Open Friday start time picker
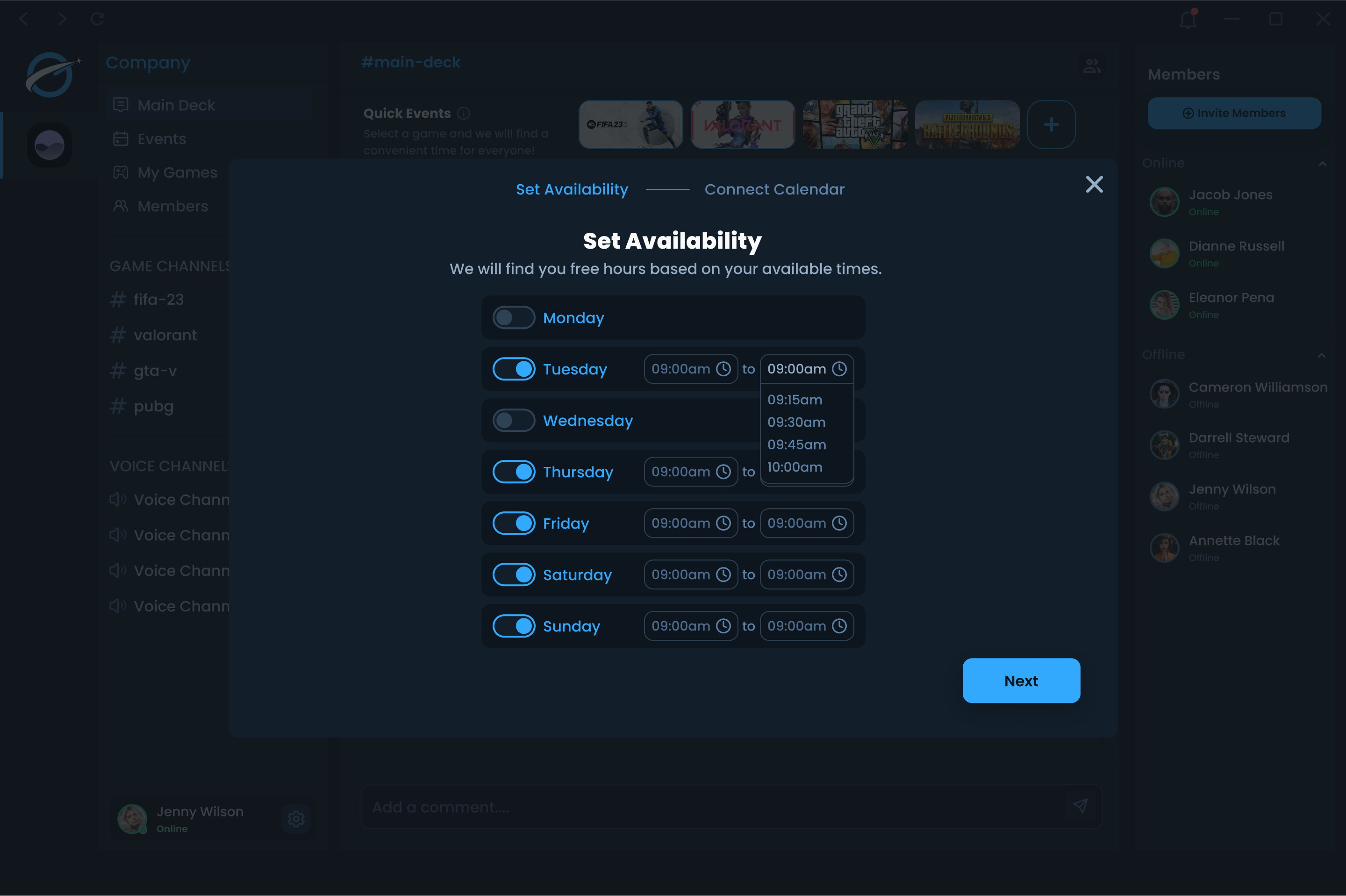This screenshot has height=896, width=1346. tap(691, 523)
